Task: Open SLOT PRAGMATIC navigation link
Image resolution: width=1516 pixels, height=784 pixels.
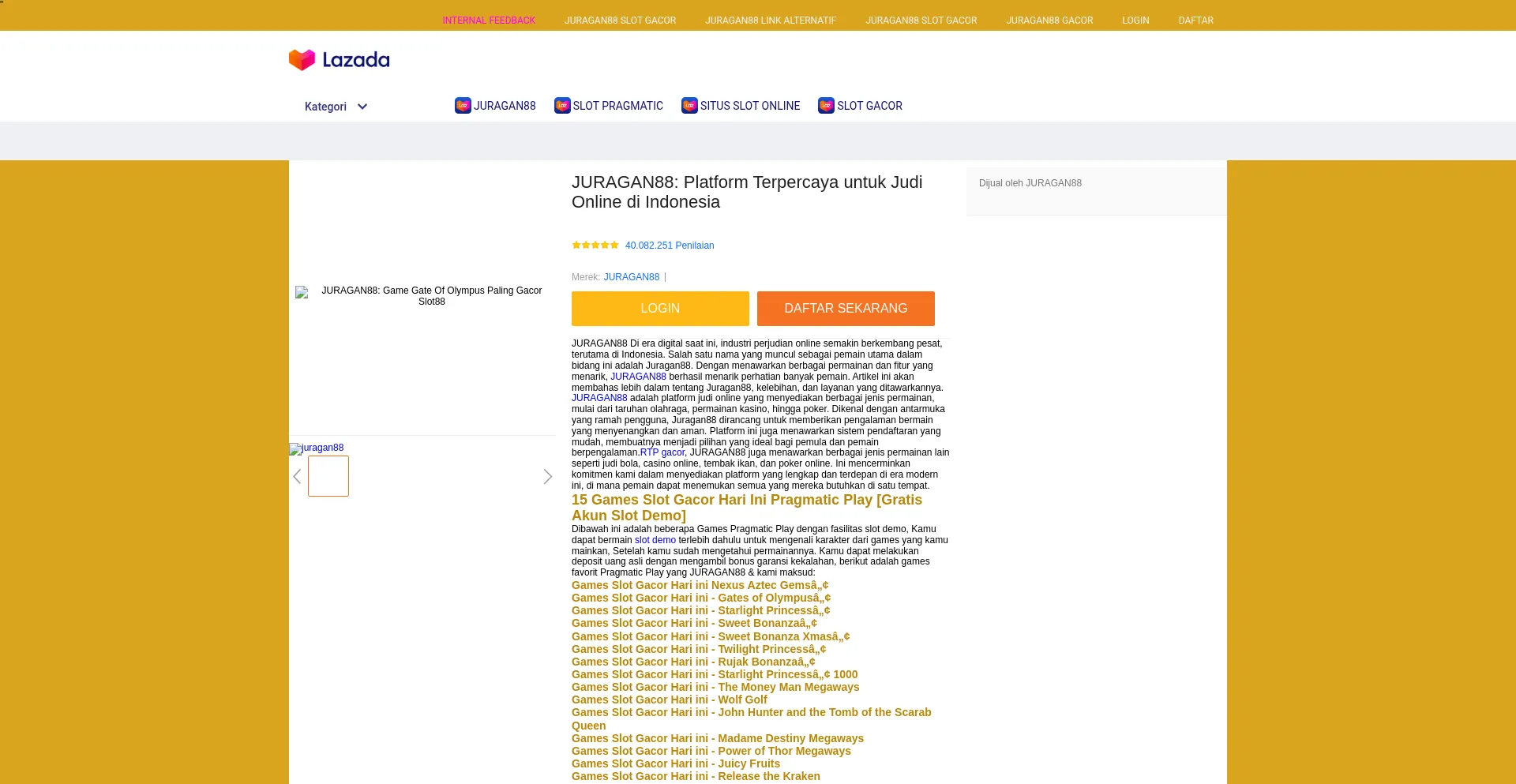Action: [x=617, y=106]
